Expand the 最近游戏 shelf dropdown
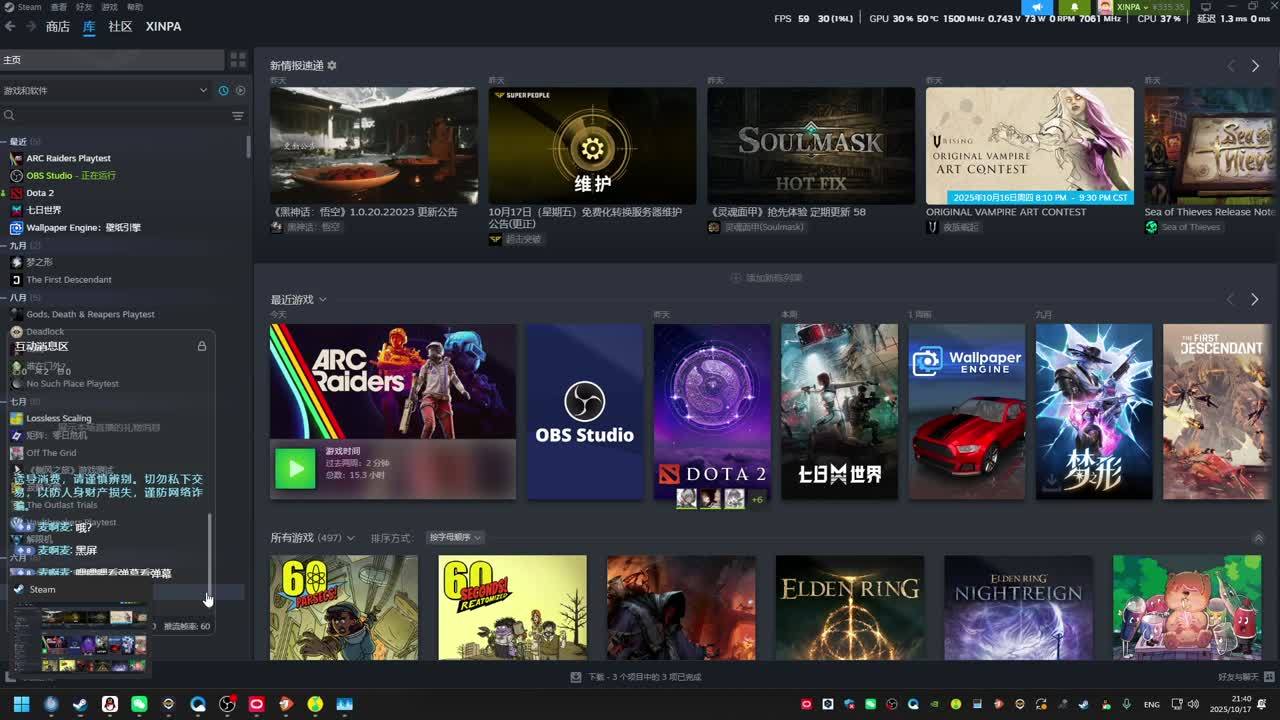The image size is (1280, 720). click(x=322, y=300)
